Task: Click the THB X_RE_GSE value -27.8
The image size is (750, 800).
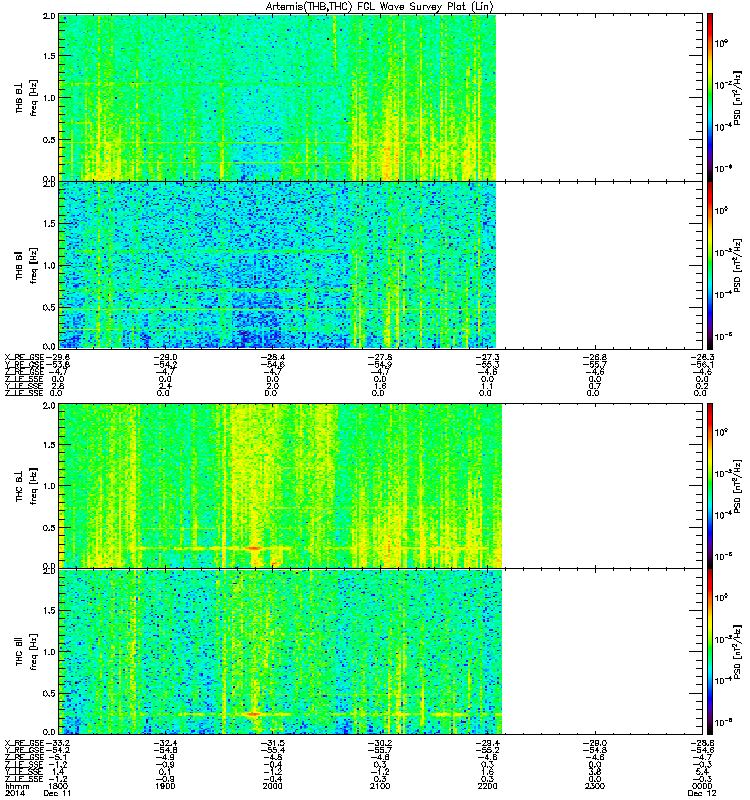Action: [380, 357]
